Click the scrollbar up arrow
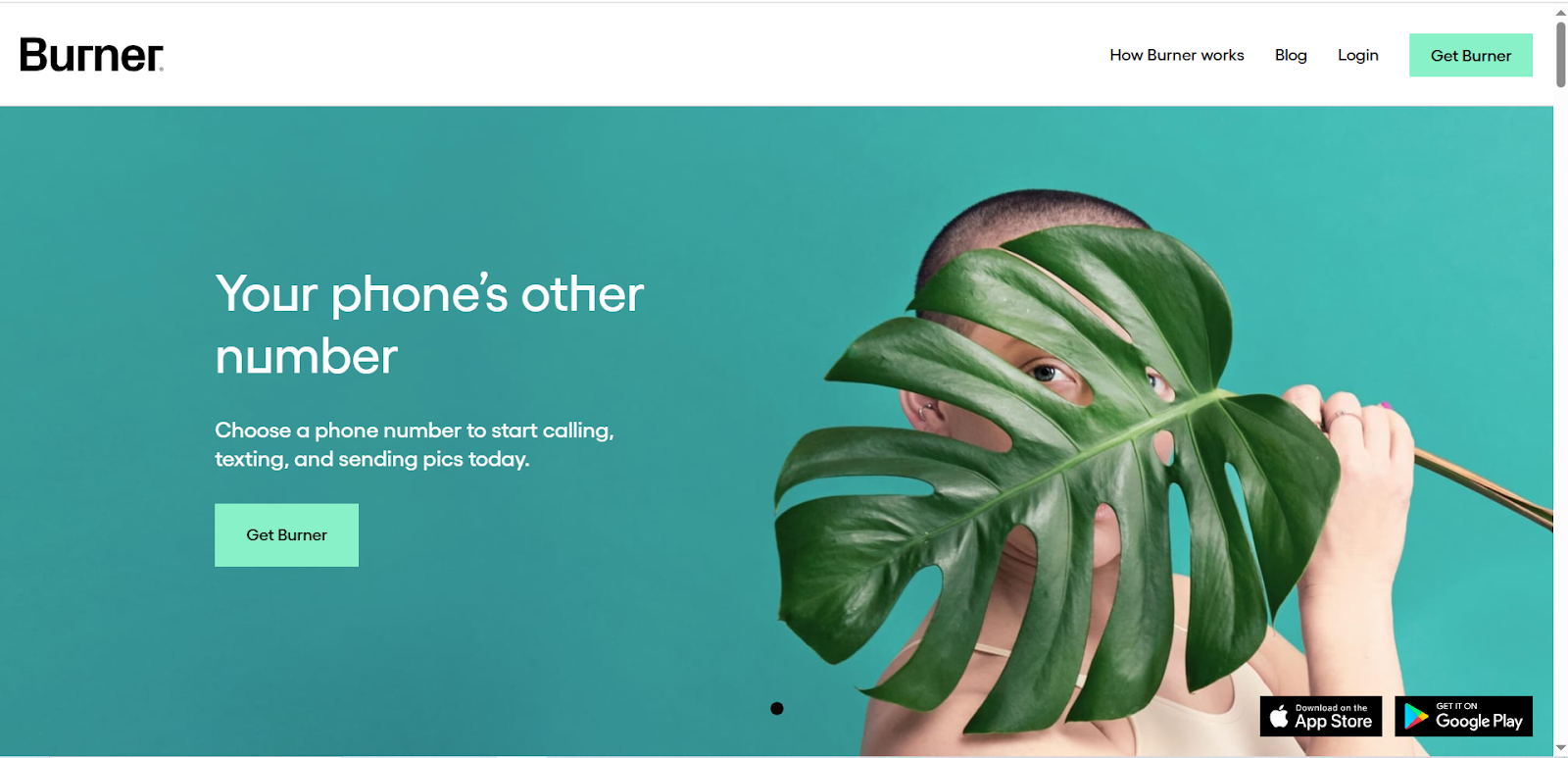 pyautogui.click(x=1560, y=13)
